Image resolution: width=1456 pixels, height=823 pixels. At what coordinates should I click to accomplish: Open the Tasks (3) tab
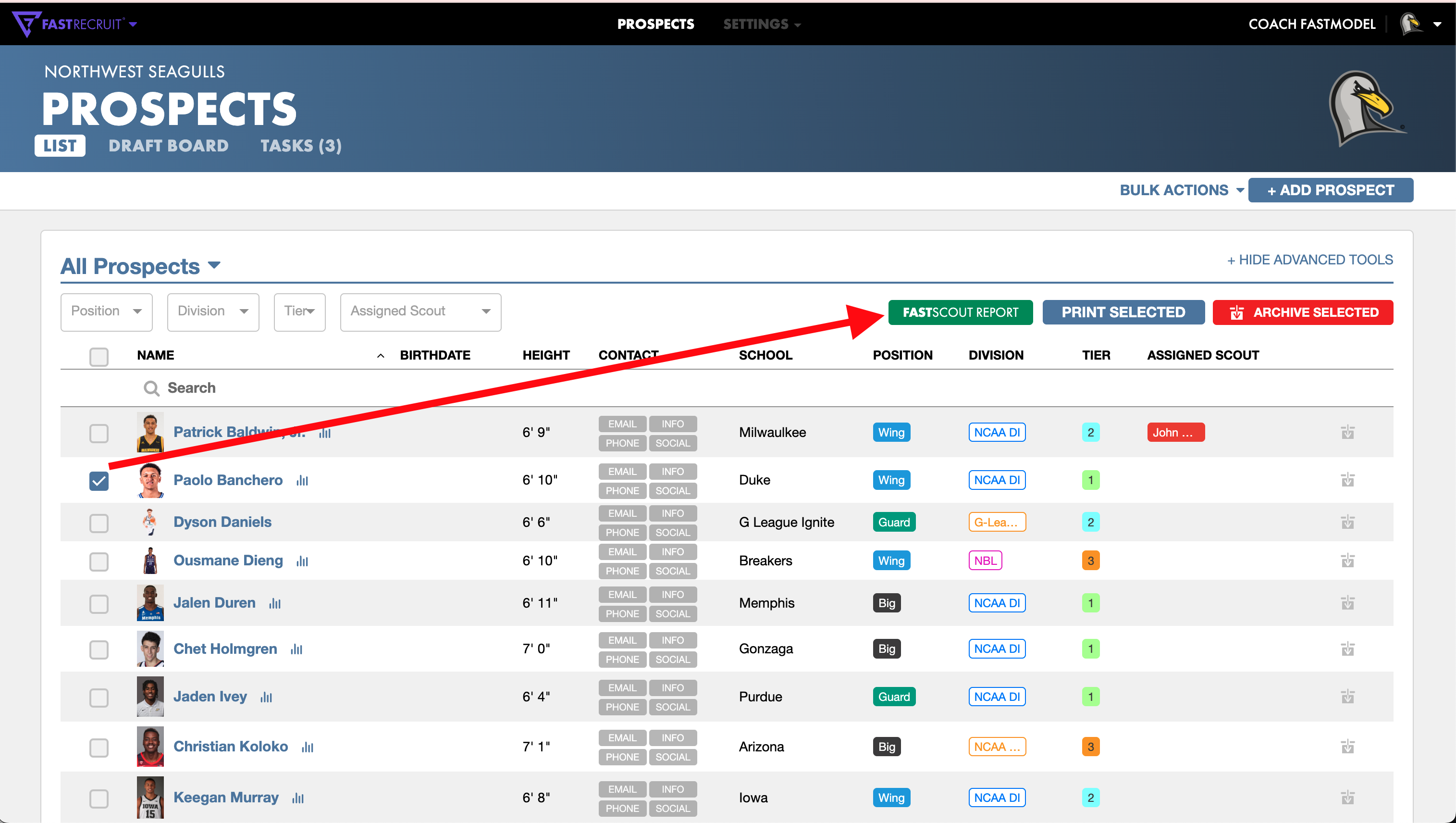click(301, 146)
